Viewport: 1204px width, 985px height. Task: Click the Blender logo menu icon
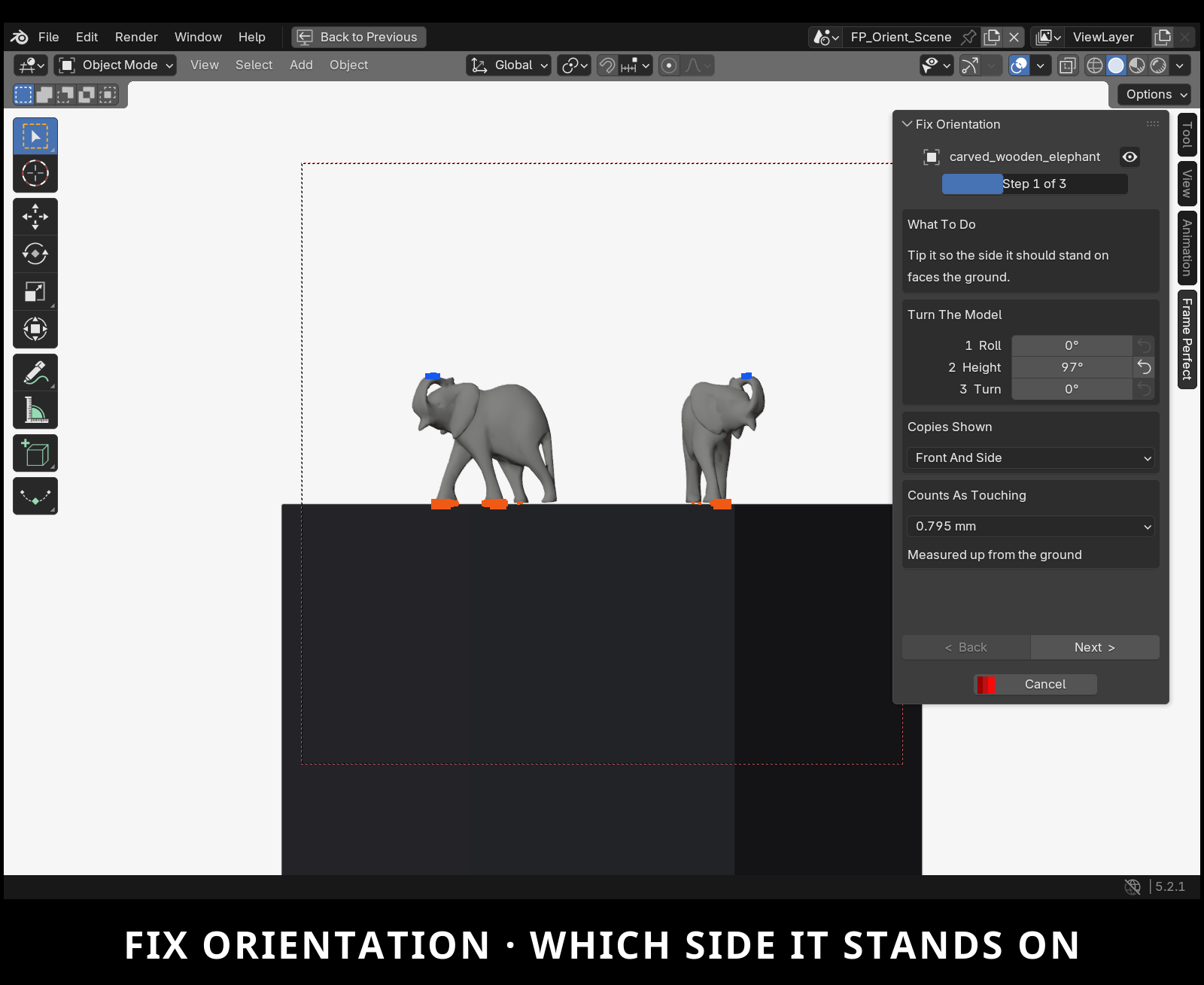20,37
